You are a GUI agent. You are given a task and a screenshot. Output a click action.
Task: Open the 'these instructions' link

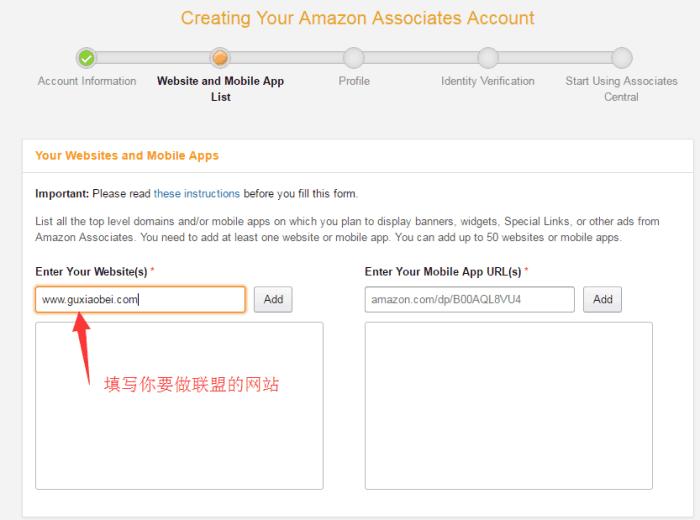[x=197, y=193]
